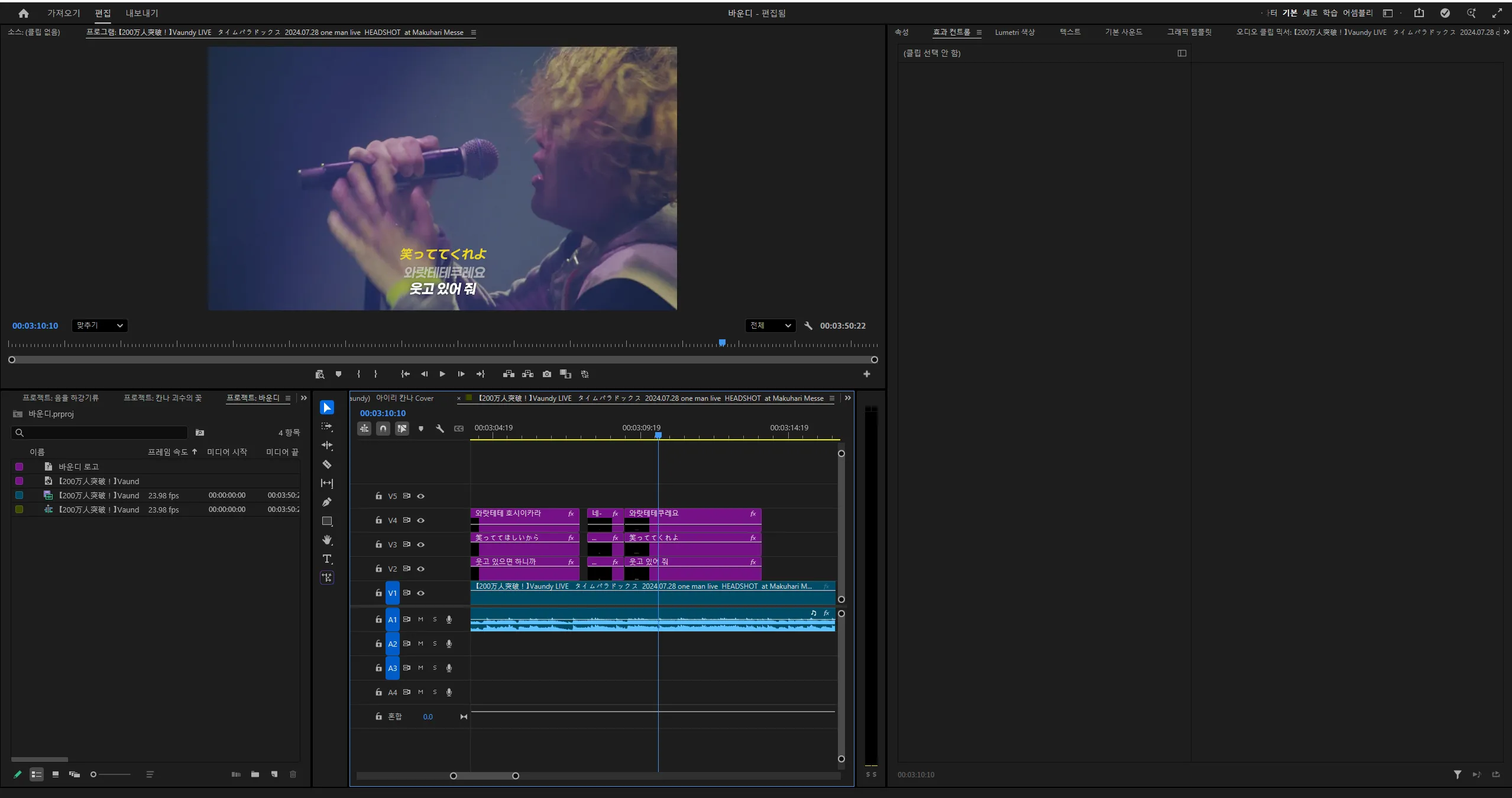Click the filter icon in effect controls
This screenshot has width=1512, height=798.
(1458, 774)
